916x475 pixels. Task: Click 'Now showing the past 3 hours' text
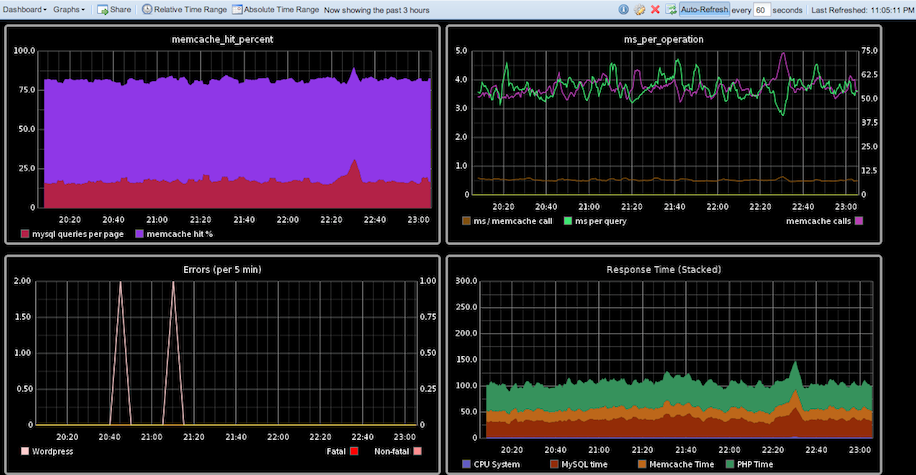377,10
